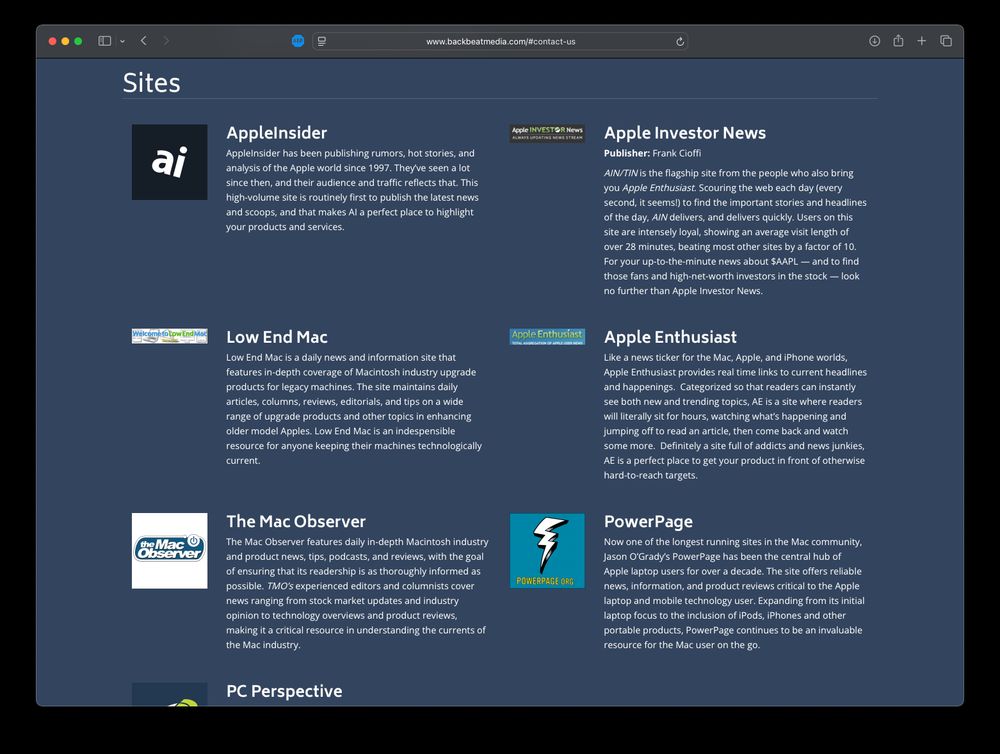Open the PC Perspective heading
Image resolution: width=1000 pixels, height=754 pixels.
(x=284, y=691)
